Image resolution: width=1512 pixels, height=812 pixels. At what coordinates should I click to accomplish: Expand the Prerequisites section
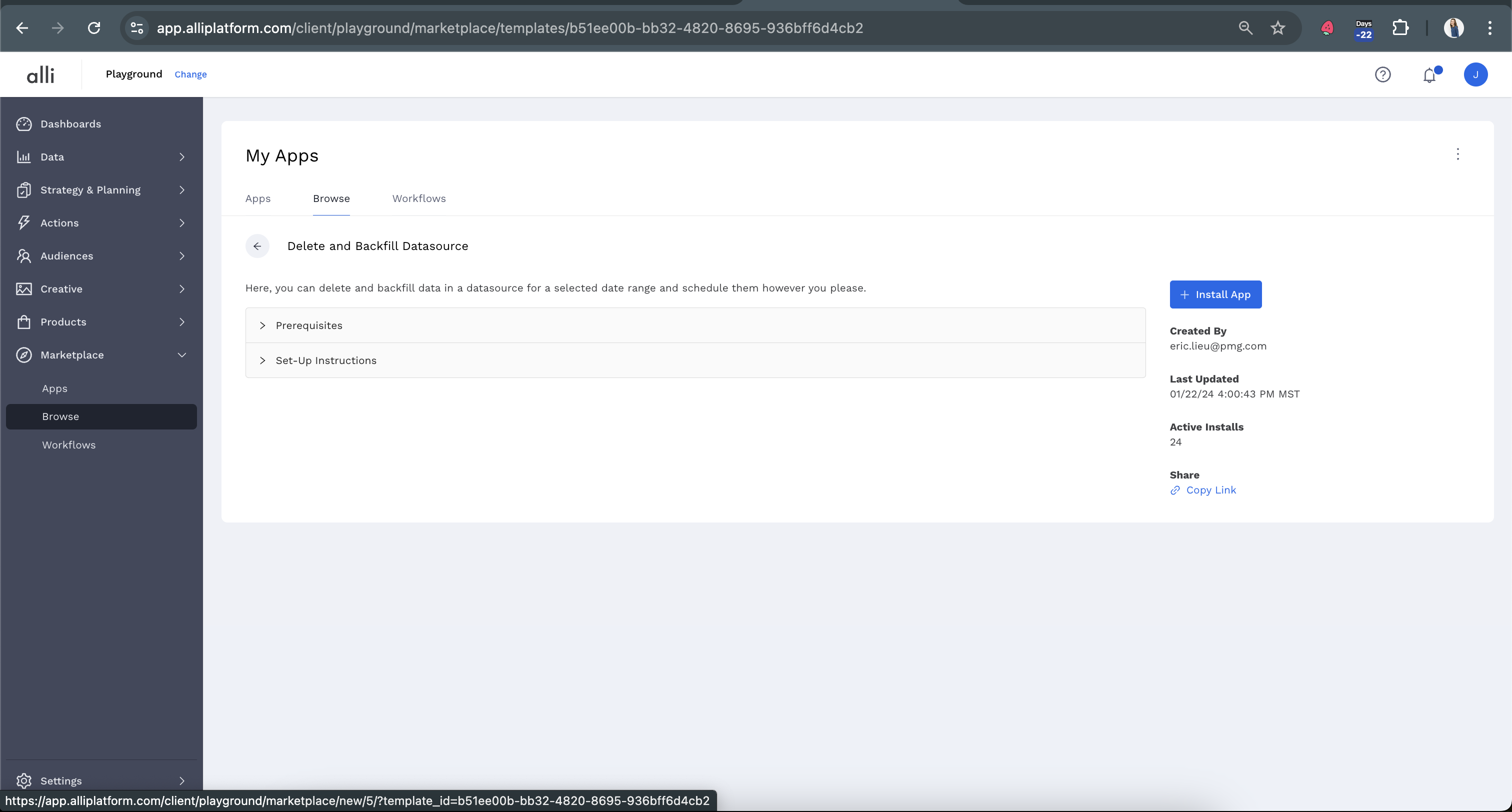[308, 325]
